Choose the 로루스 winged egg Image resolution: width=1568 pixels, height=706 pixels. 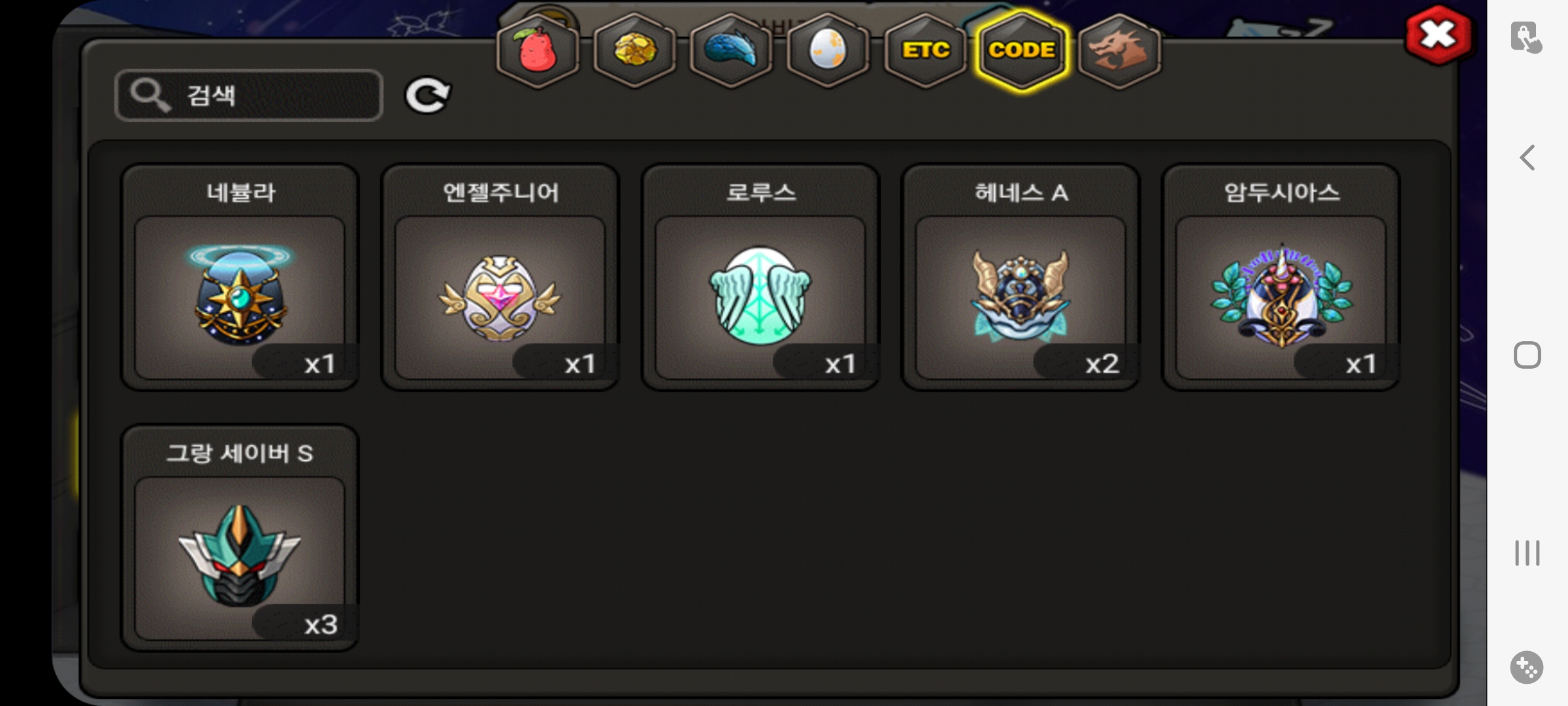(760, 278)
